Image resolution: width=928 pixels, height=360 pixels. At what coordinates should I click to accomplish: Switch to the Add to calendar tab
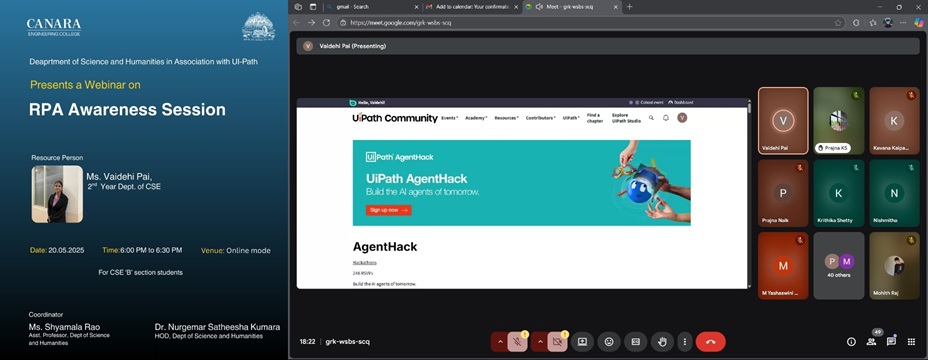click(472, 7)
